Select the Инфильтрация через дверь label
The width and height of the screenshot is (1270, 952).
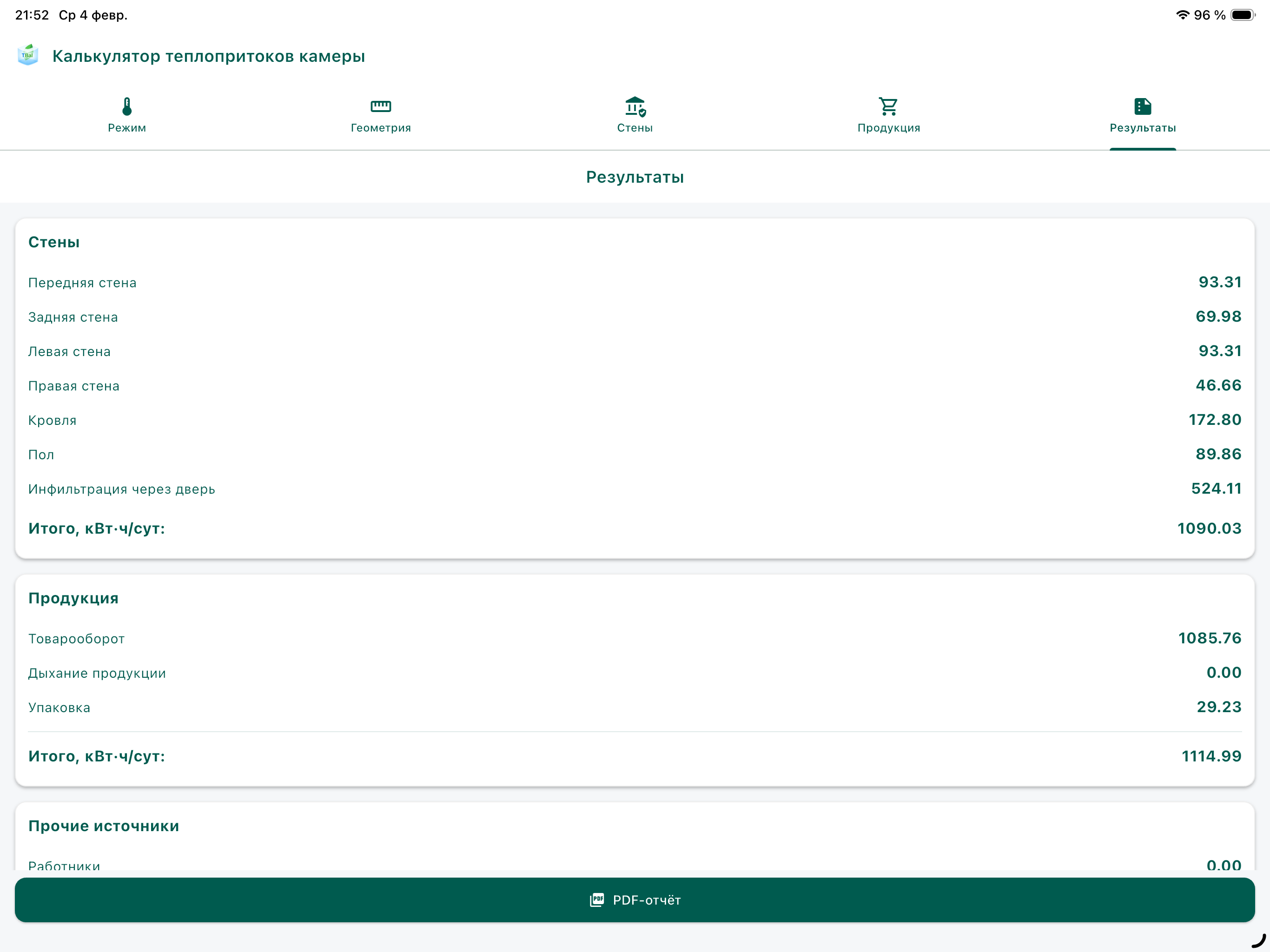122,489
